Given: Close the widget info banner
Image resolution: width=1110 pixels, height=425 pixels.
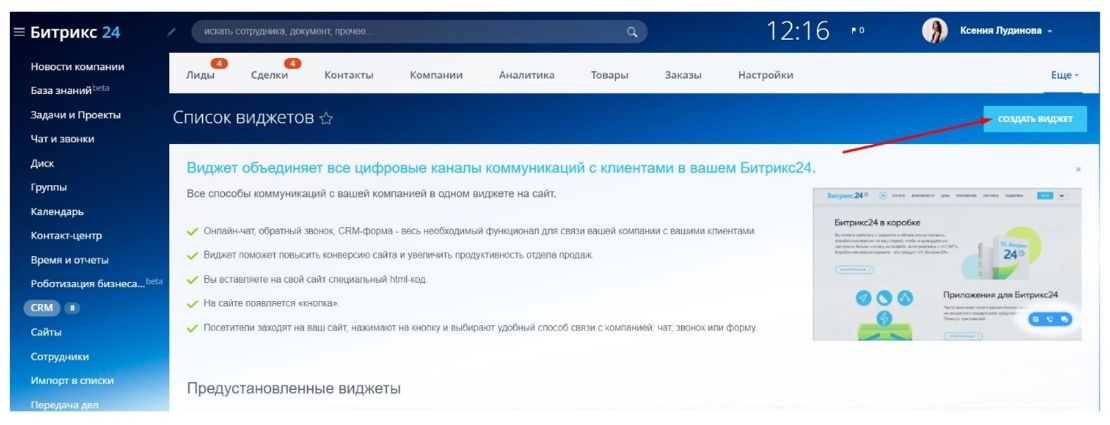Looking at the screenshot, I should tap(1078, 170).
